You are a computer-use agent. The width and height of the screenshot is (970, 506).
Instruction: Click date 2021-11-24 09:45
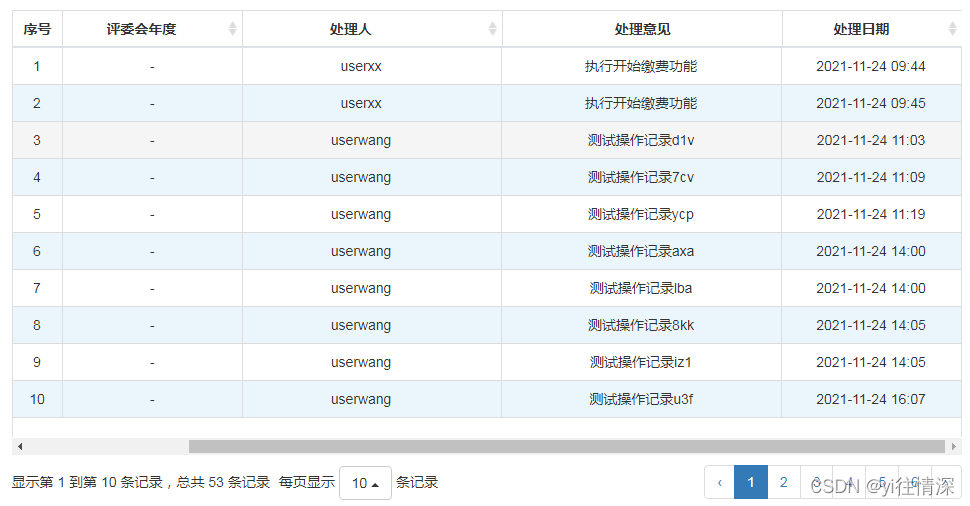tap(870, 103)
